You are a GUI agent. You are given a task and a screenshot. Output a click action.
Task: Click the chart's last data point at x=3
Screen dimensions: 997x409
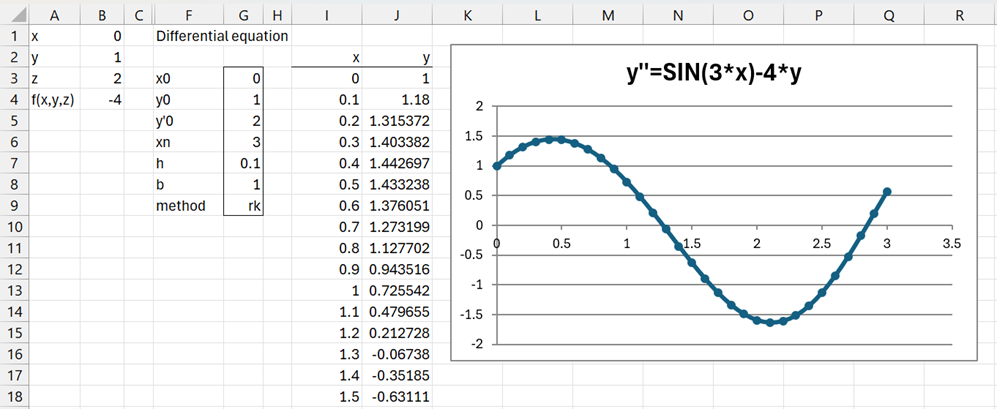point(887,191)
